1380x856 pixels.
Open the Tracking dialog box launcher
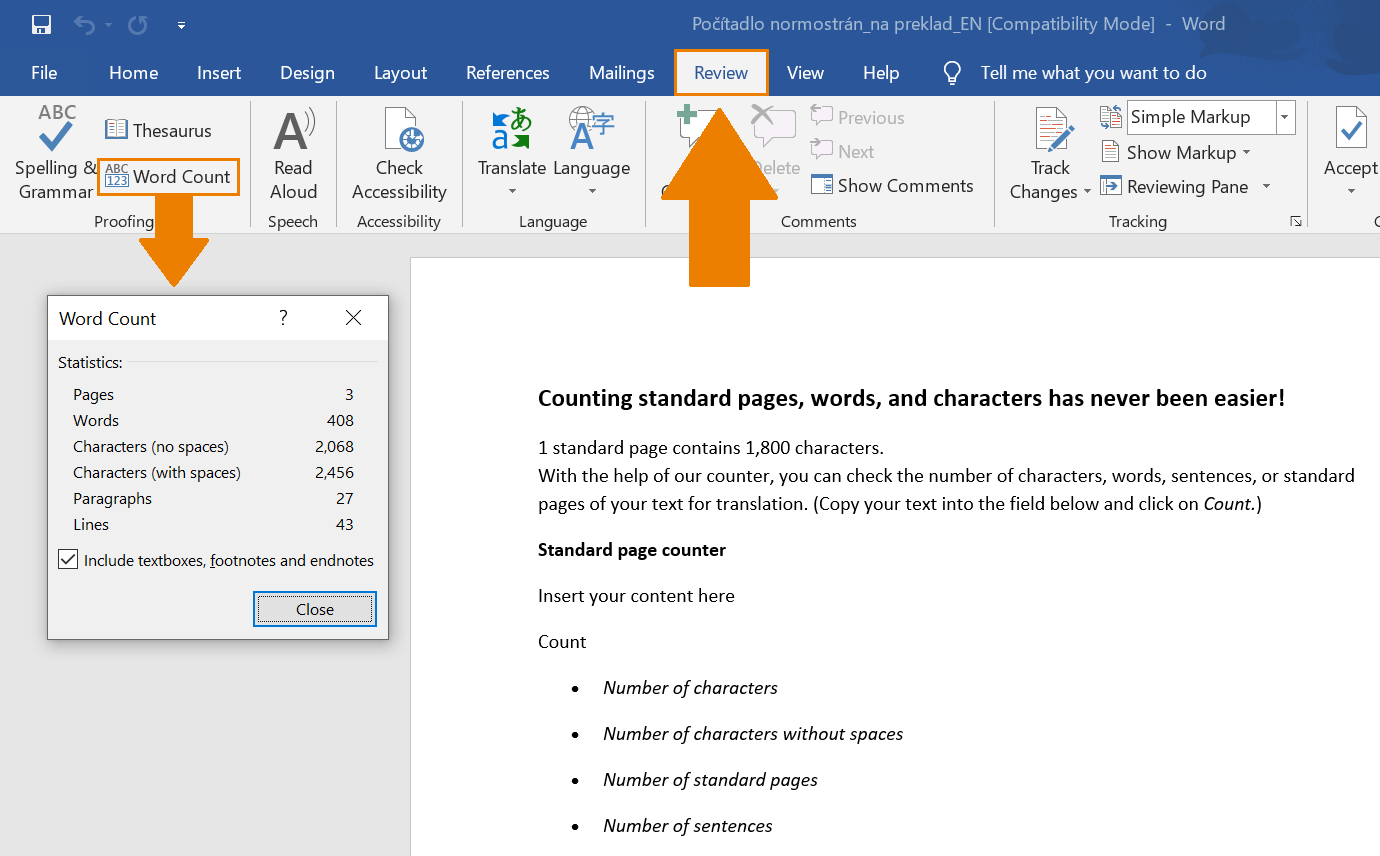click(x=1296, y=221)
